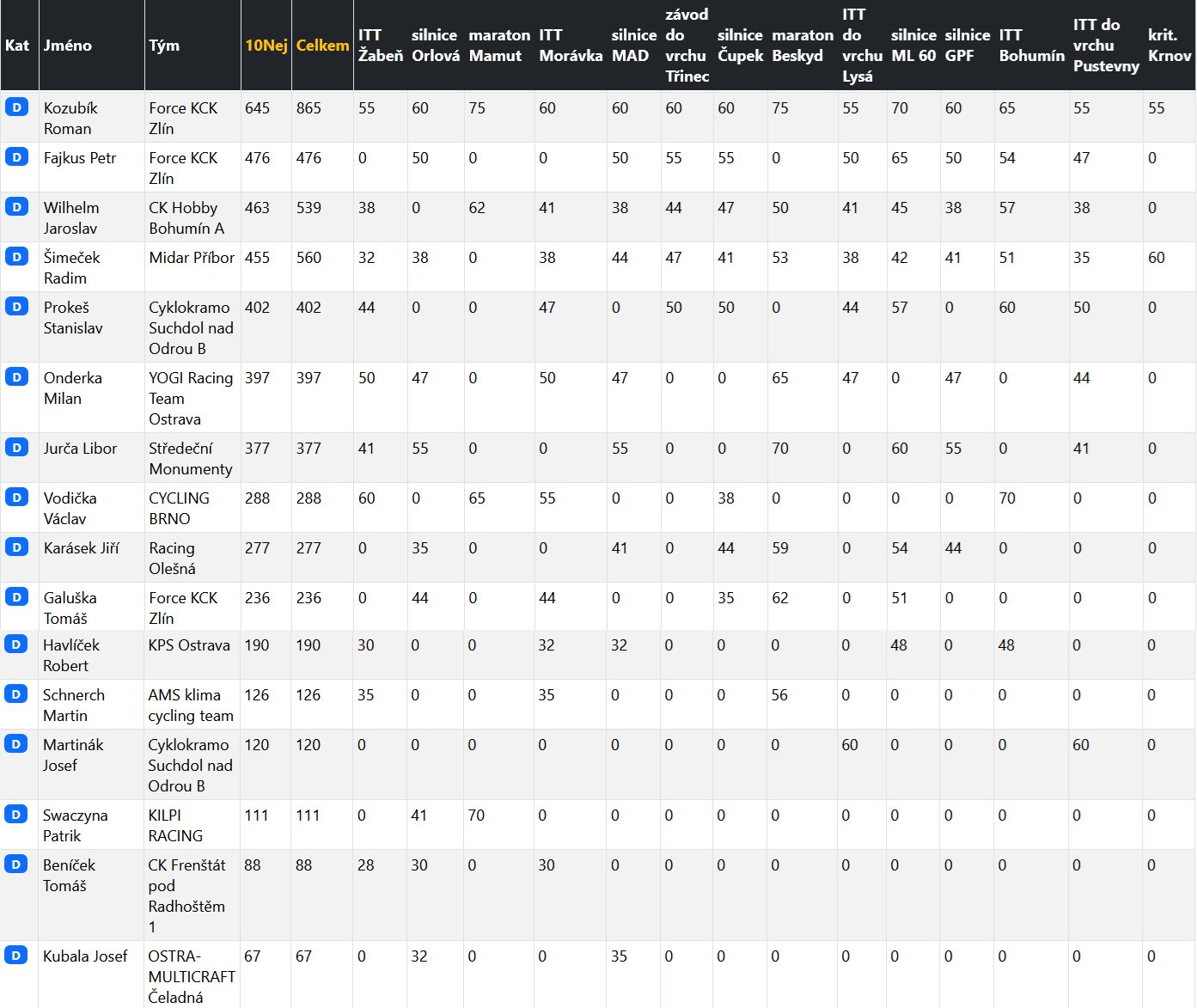Click the Tým column header
The image size is (1197, 1008).
tap(164, 46)
